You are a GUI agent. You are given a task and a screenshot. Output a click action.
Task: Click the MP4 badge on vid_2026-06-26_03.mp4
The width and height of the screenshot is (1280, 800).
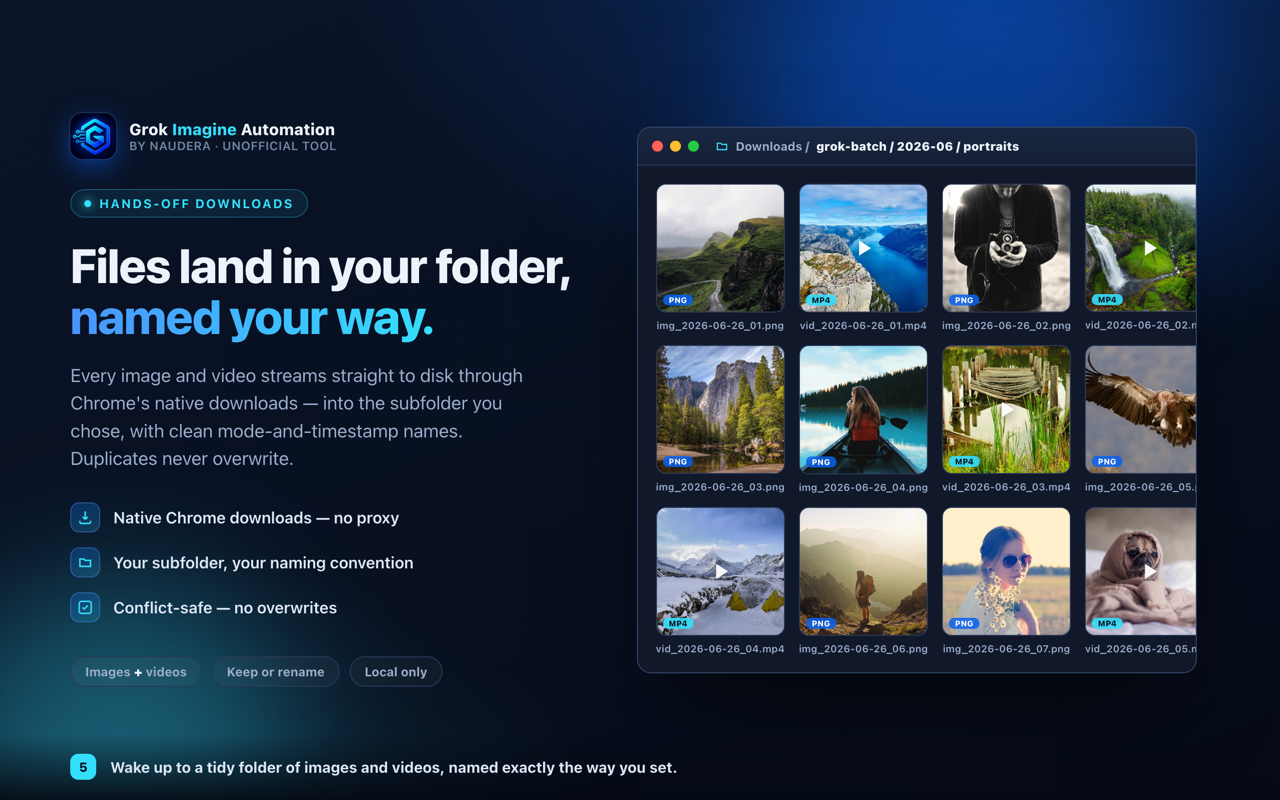[x=964, y=462]
